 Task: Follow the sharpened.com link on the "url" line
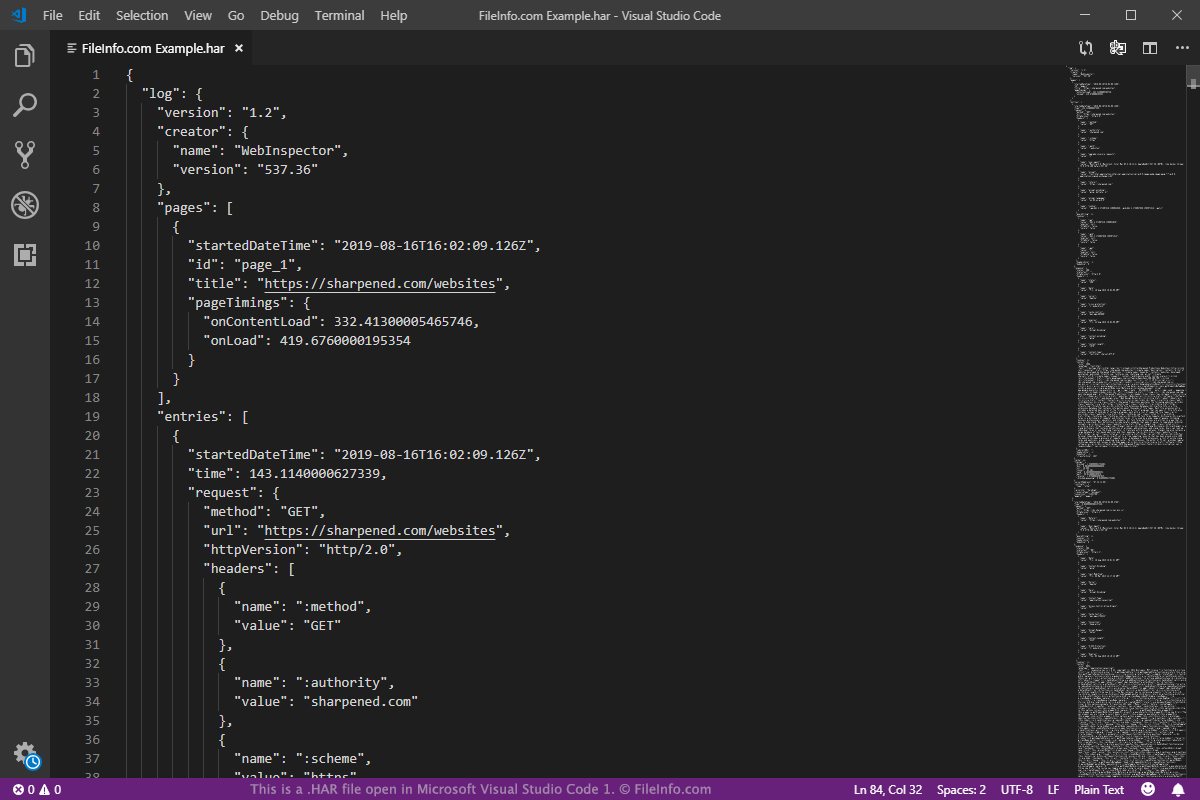point(380,530)
